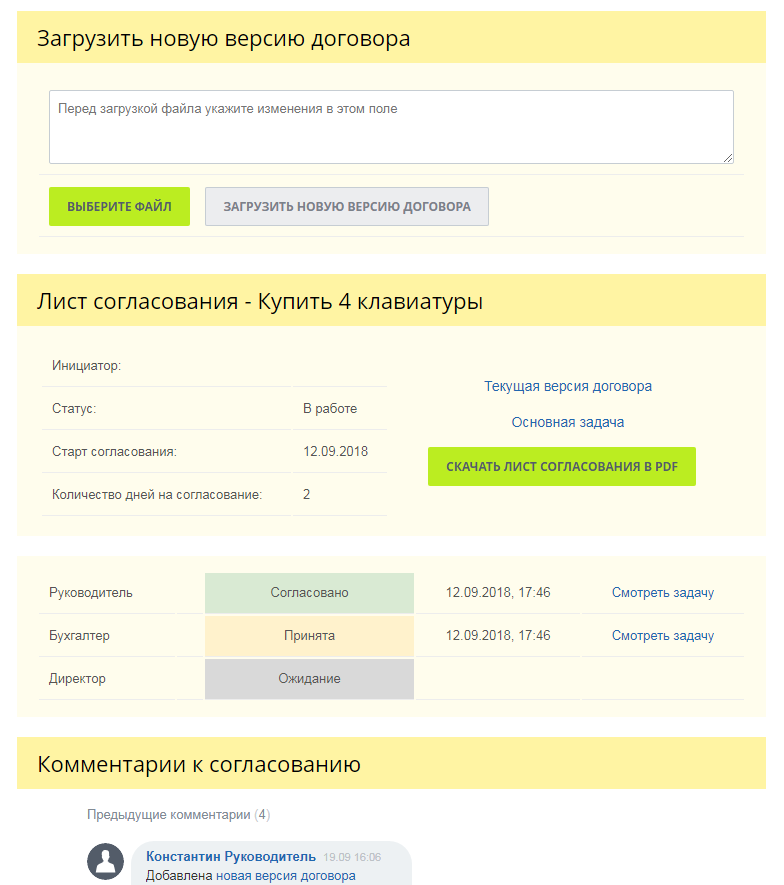Download approval sheet as PDF
The image size is (784, 885).
pyautogui.click(x=561, y=467)
